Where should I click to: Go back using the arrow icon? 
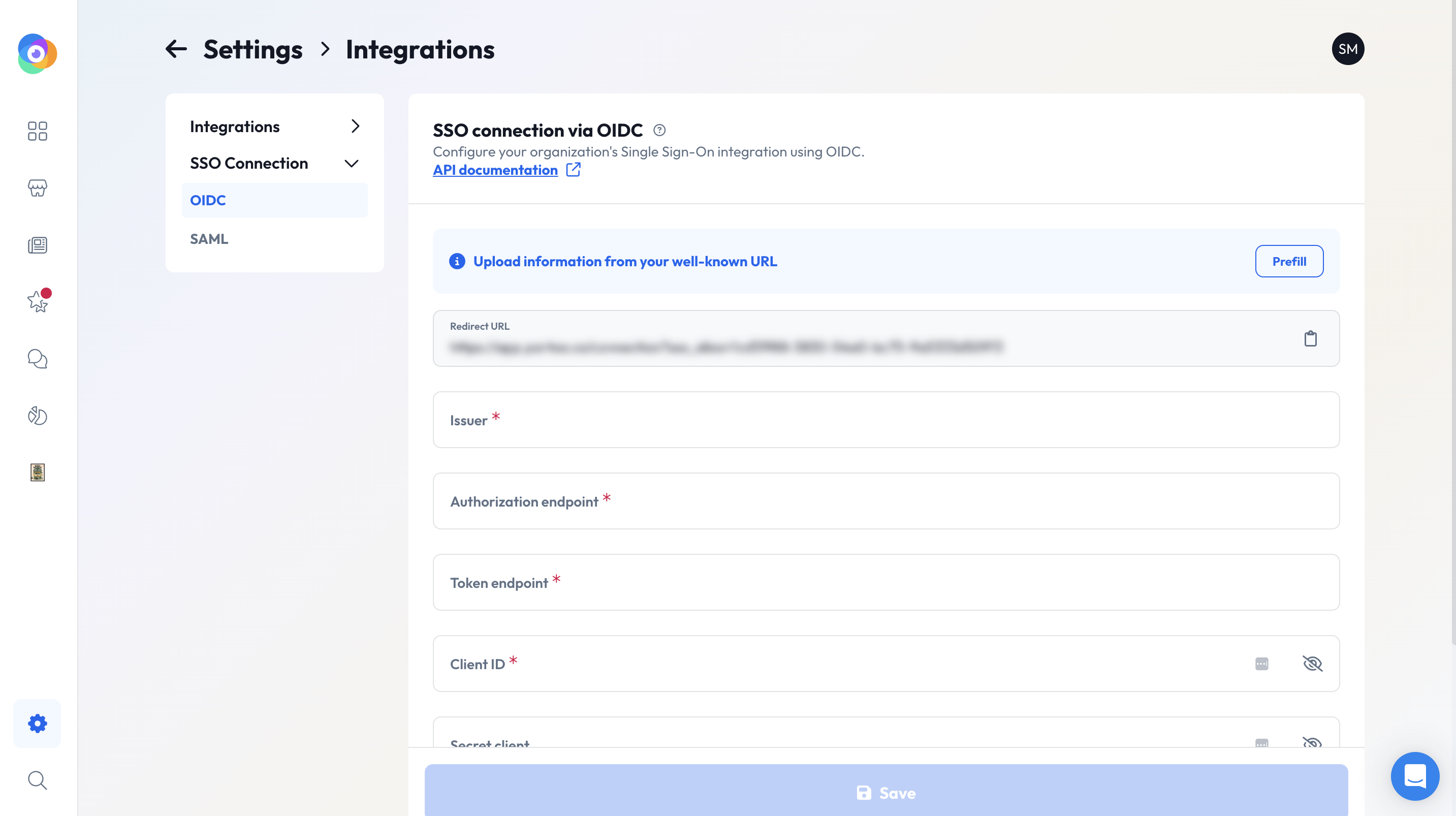[x=176, y=49]
